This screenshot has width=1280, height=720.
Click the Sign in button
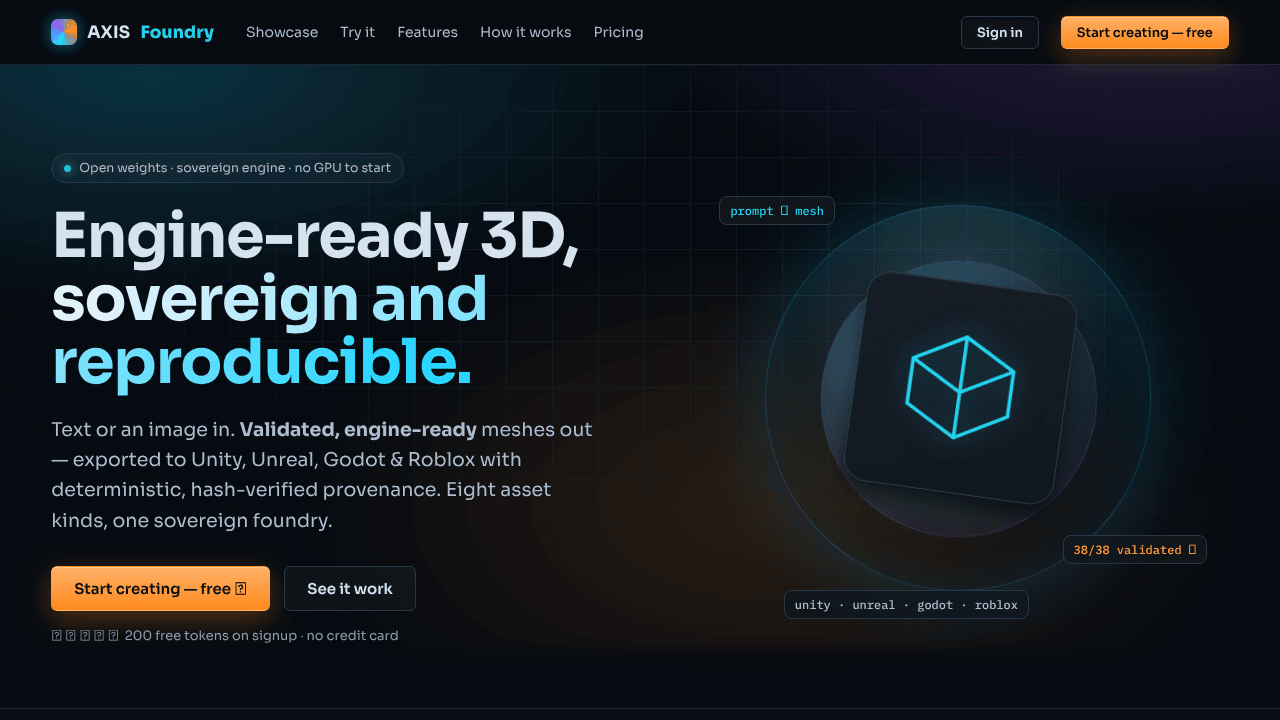pyautogui.click(x=1000, y=32)
